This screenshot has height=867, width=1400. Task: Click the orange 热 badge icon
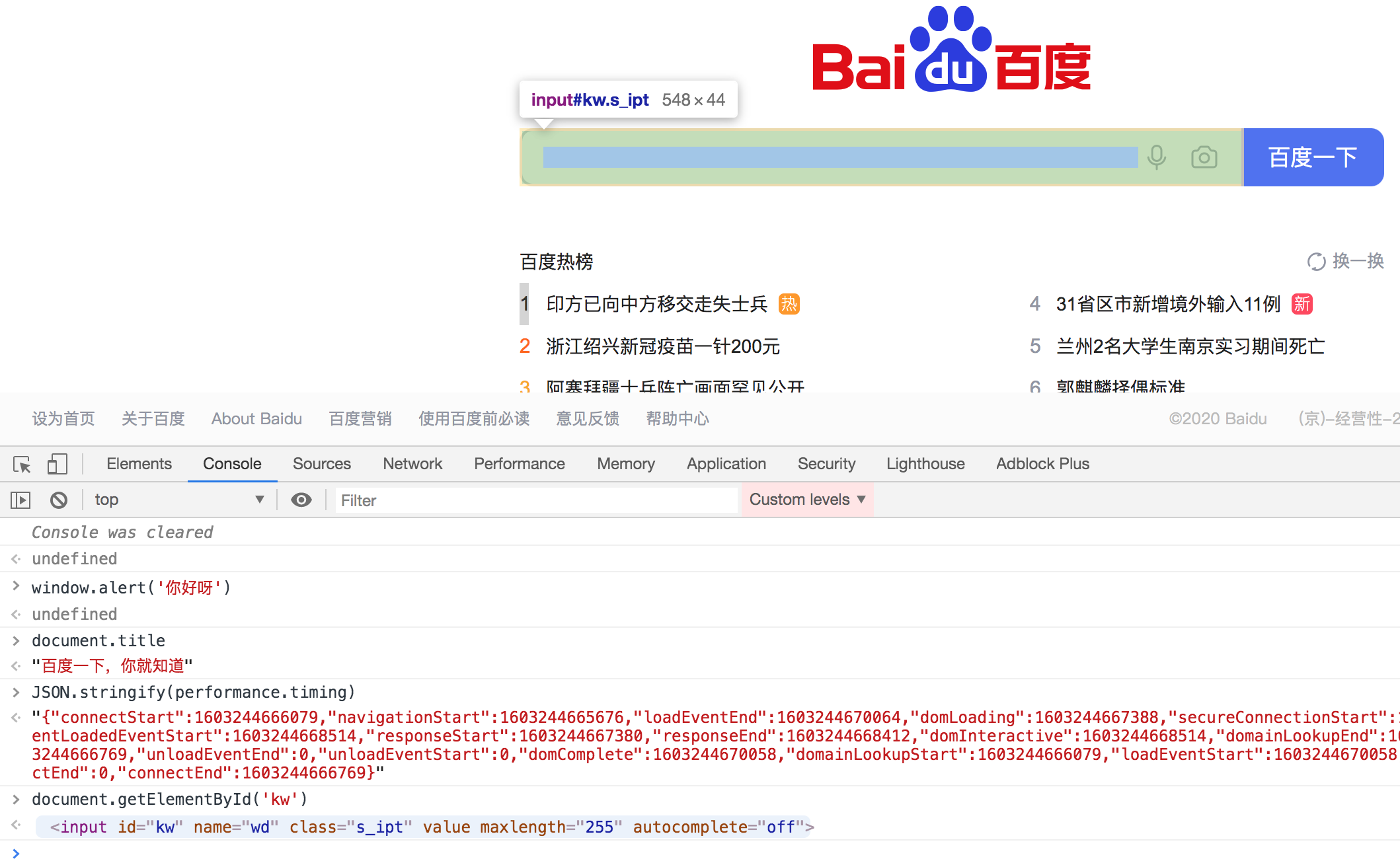[x=789, y=304]
